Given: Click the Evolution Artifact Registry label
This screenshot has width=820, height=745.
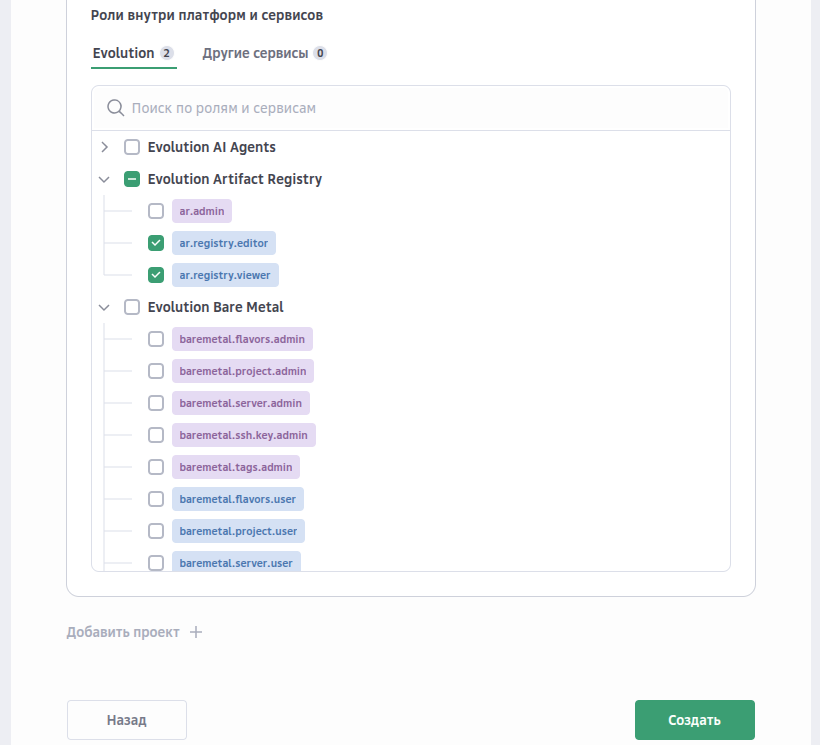Looking at the screenshot, I should (x=235, y=179).
